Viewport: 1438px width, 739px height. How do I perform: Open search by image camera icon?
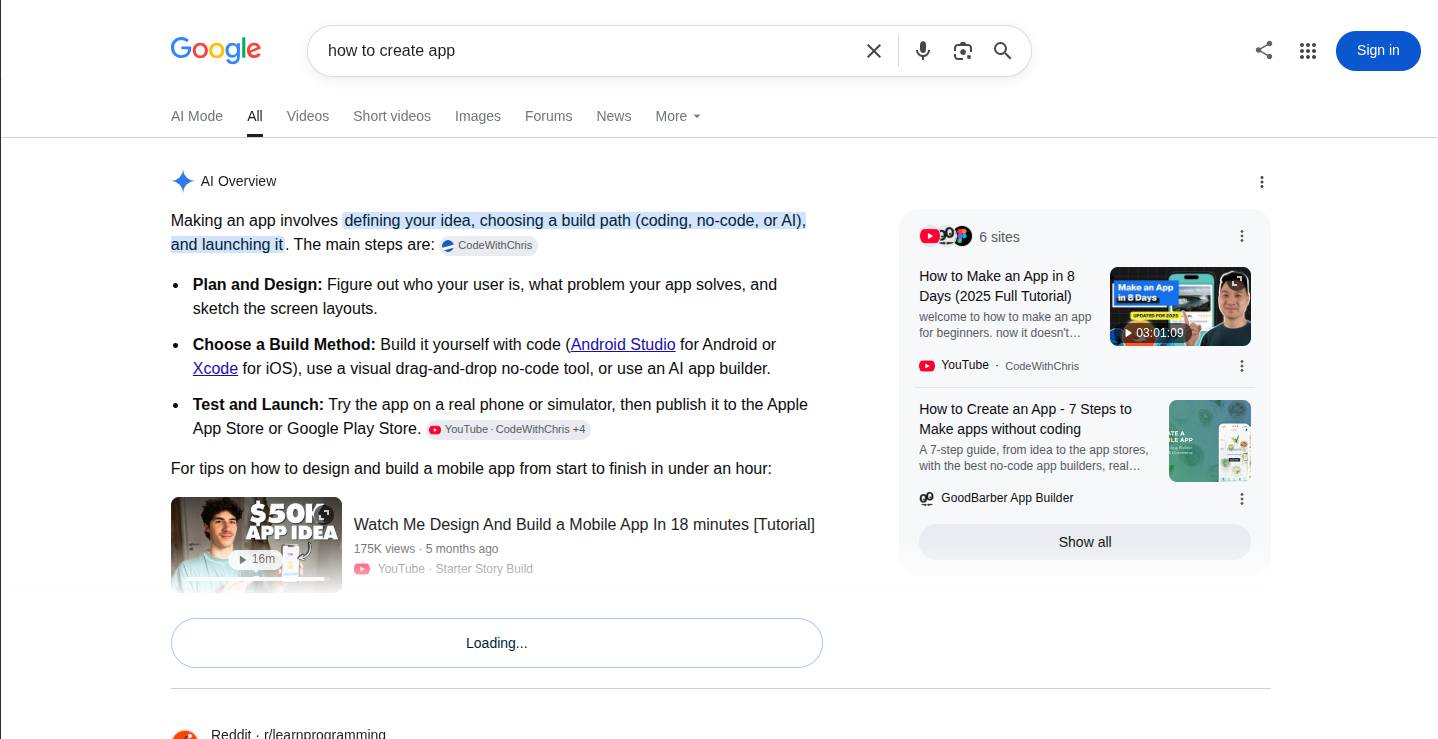click(x=963, y=51)
